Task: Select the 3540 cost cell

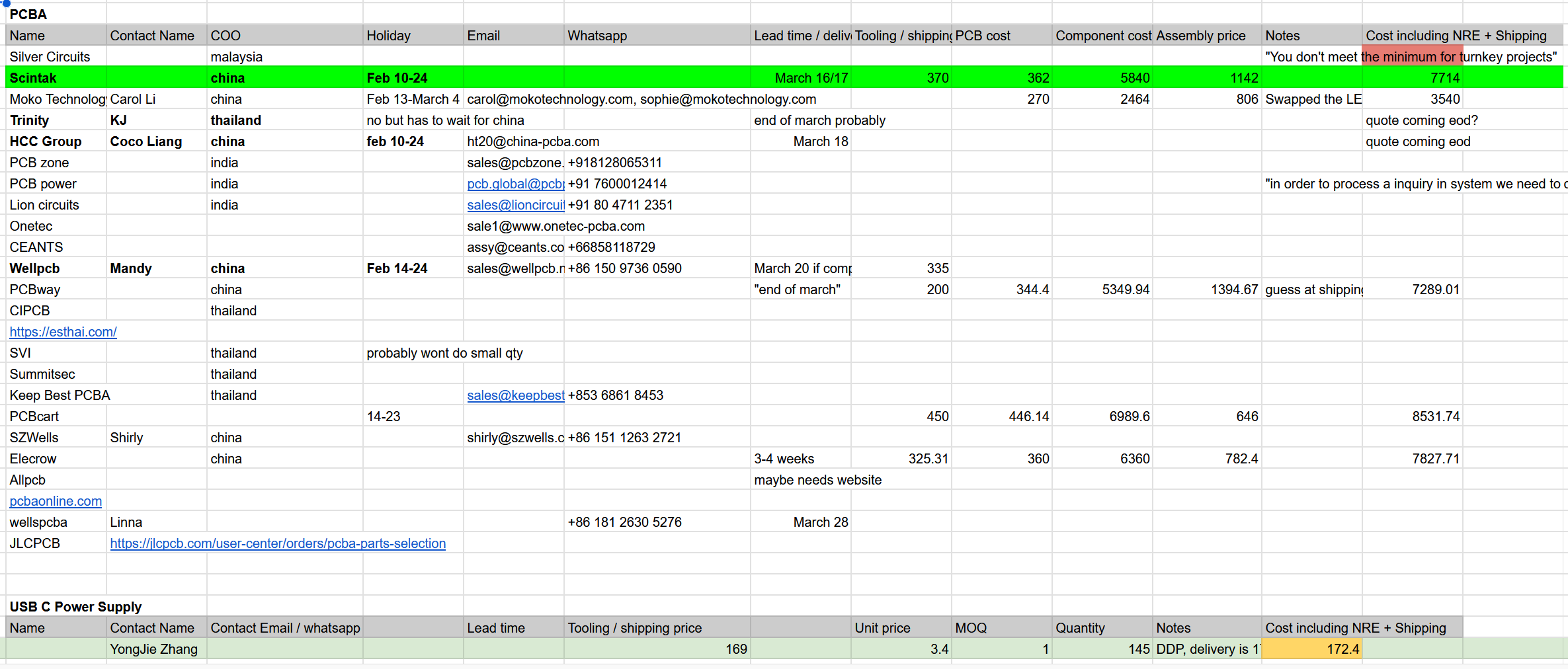Action: 1413,99
